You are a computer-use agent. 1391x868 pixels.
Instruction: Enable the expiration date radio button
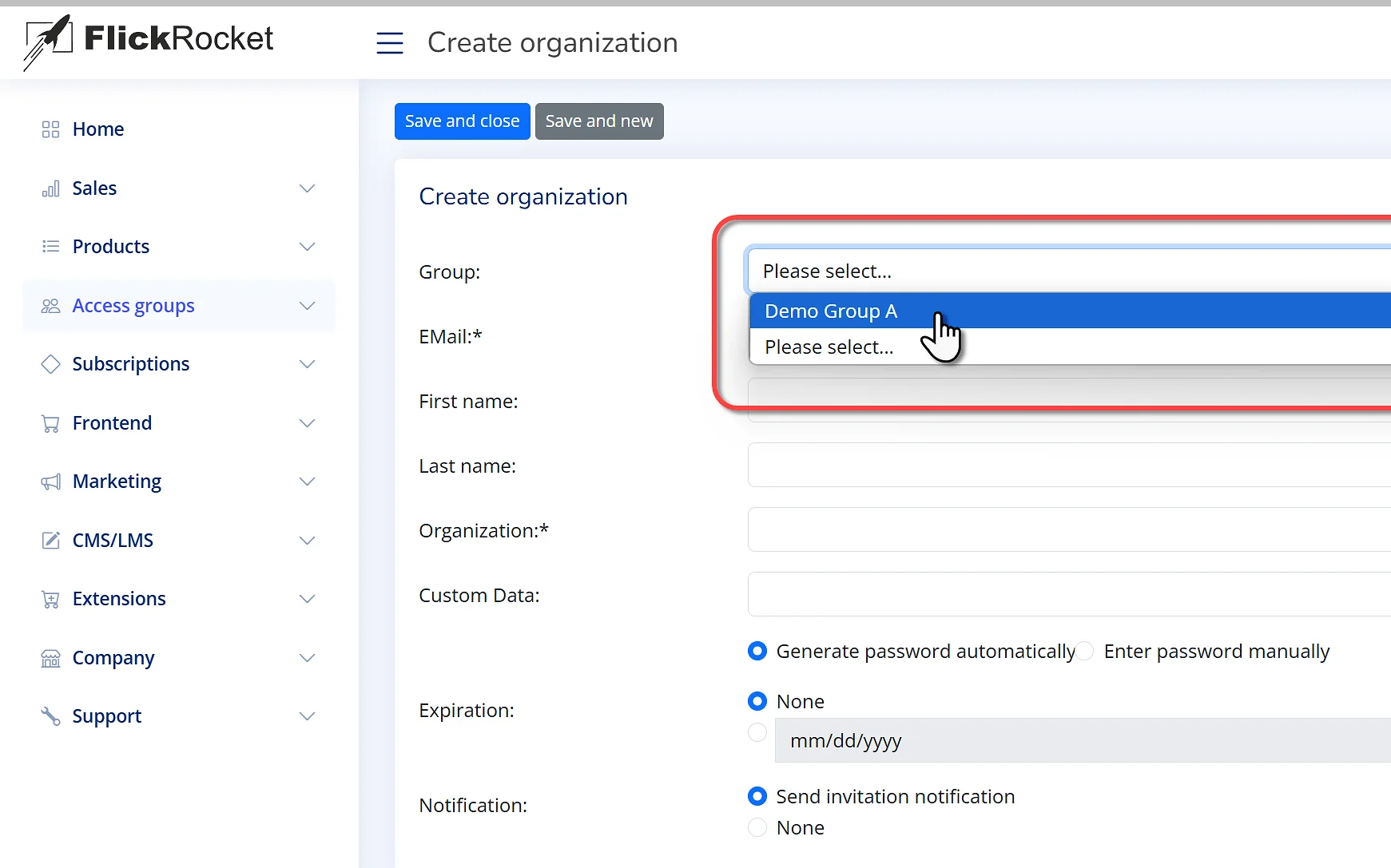757,732
